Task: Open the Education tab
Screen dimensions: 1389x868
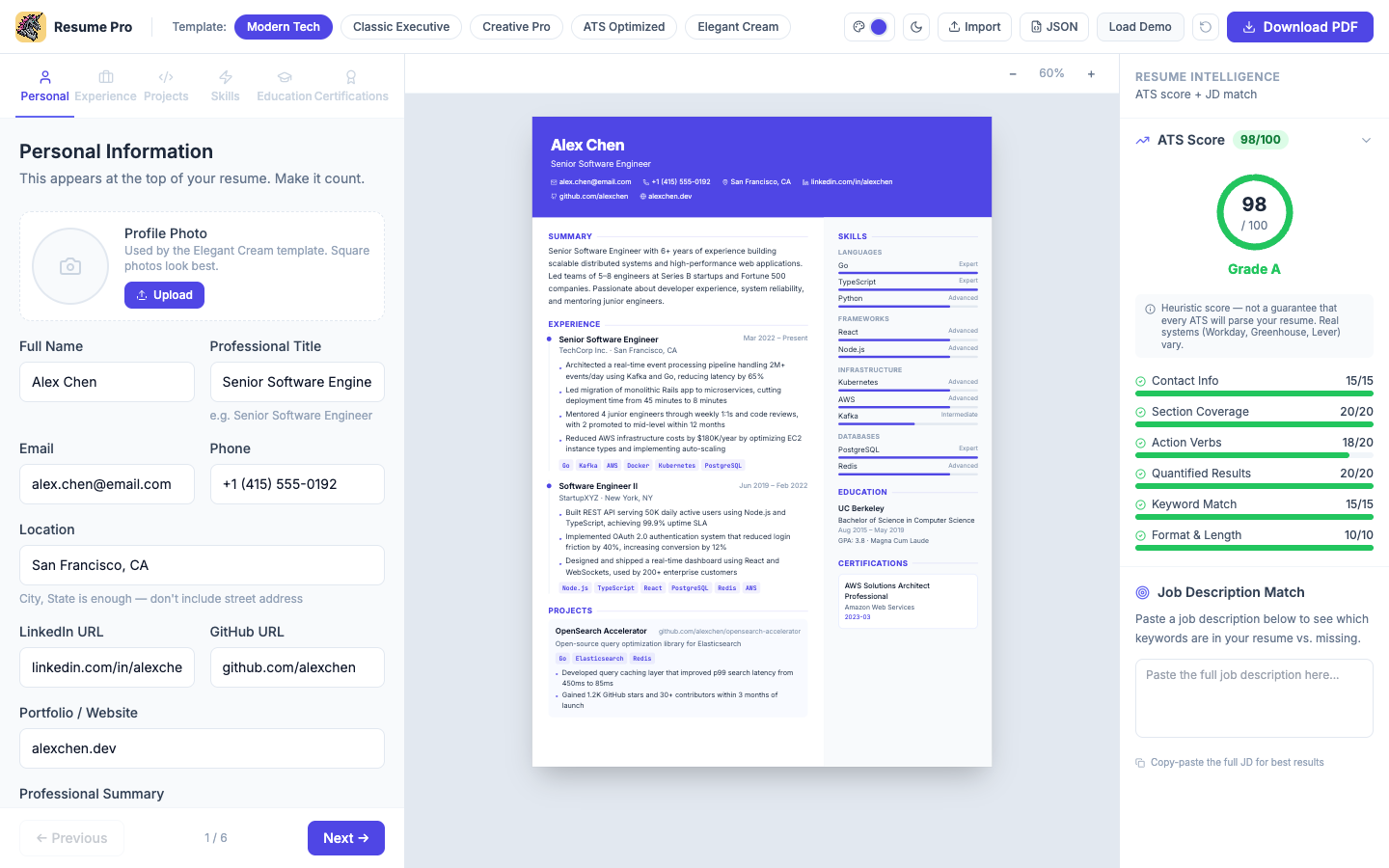Action: 285,86
